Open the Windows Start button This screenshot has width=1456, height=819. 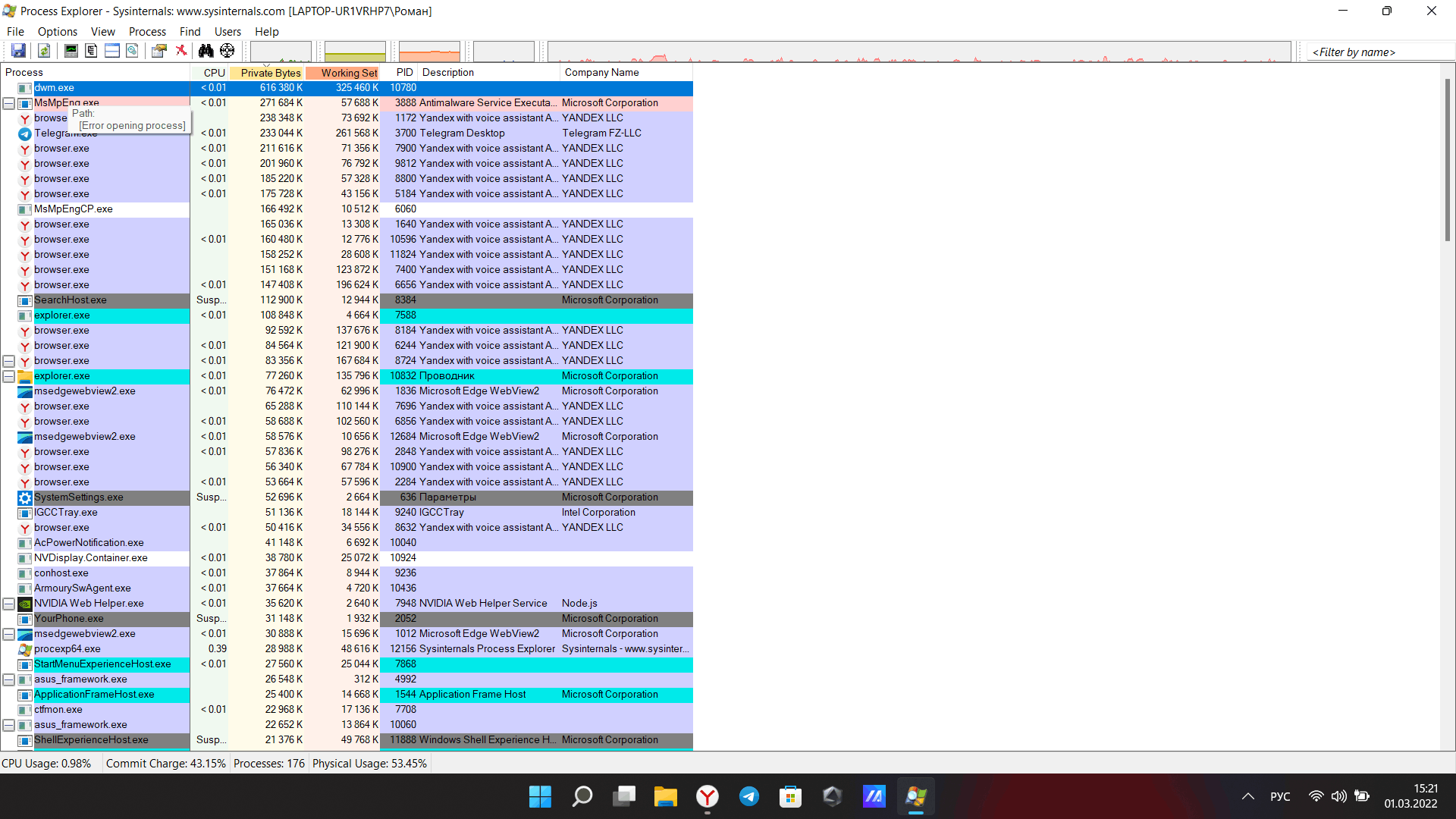[540, 796]
